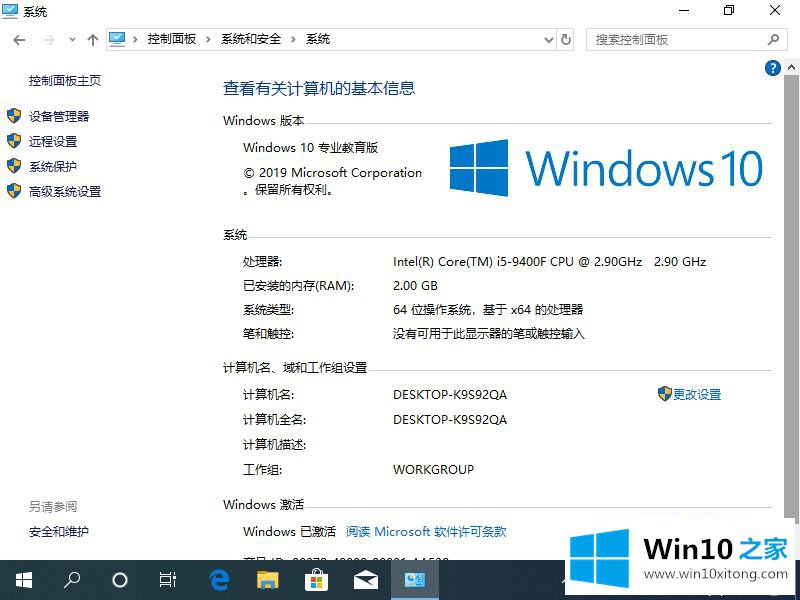The height and width of the screenshot is (600, 800).
Task: Open Cortana circle icon
Action: pyautogui.click(x=119, y=580)
